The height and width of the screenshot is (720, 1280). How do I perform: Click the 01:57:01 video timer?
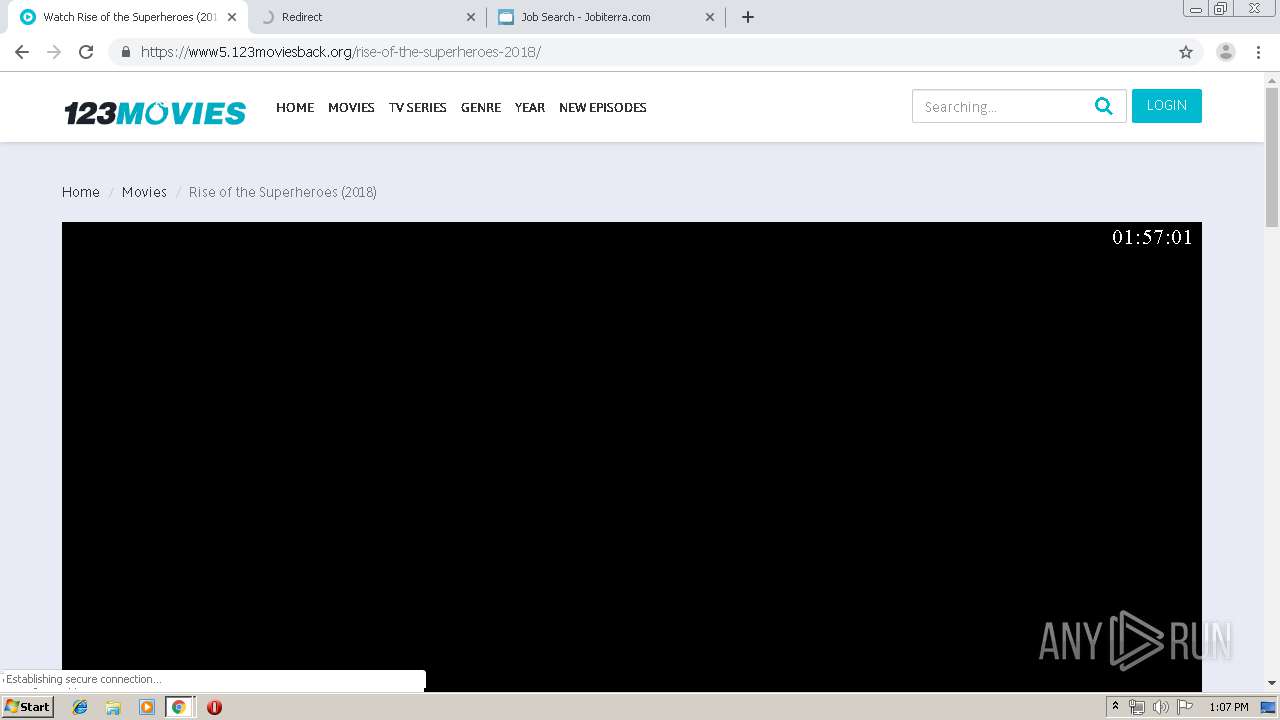pyautogui.click(x=1152, y=237)
